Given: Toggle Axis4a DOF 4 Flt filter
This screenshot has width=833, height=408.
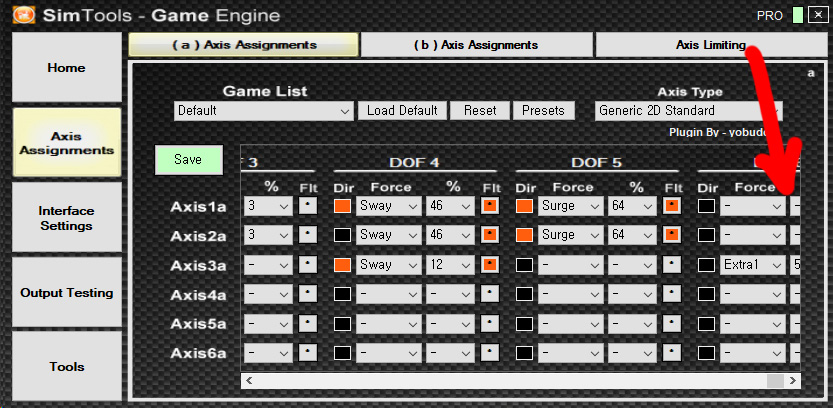Looking at the screenshot, I should pos(490,293).
